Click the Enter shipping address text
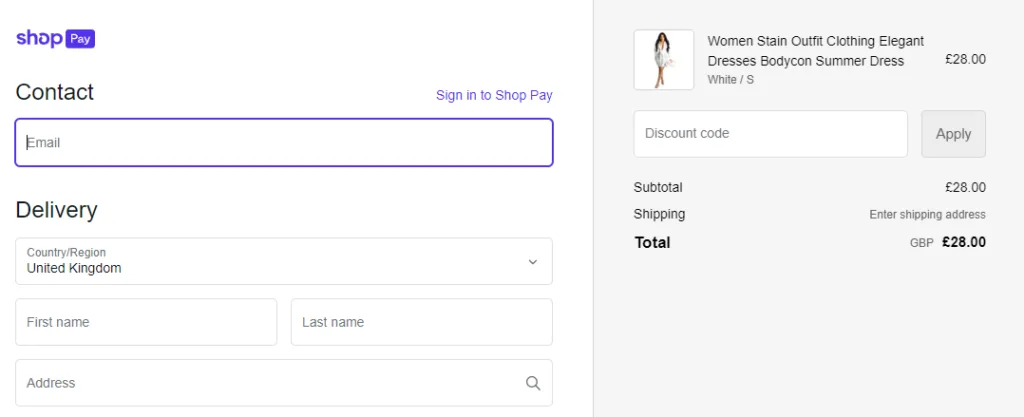This screenshot has width=1024, height=417. click(927, 215)
